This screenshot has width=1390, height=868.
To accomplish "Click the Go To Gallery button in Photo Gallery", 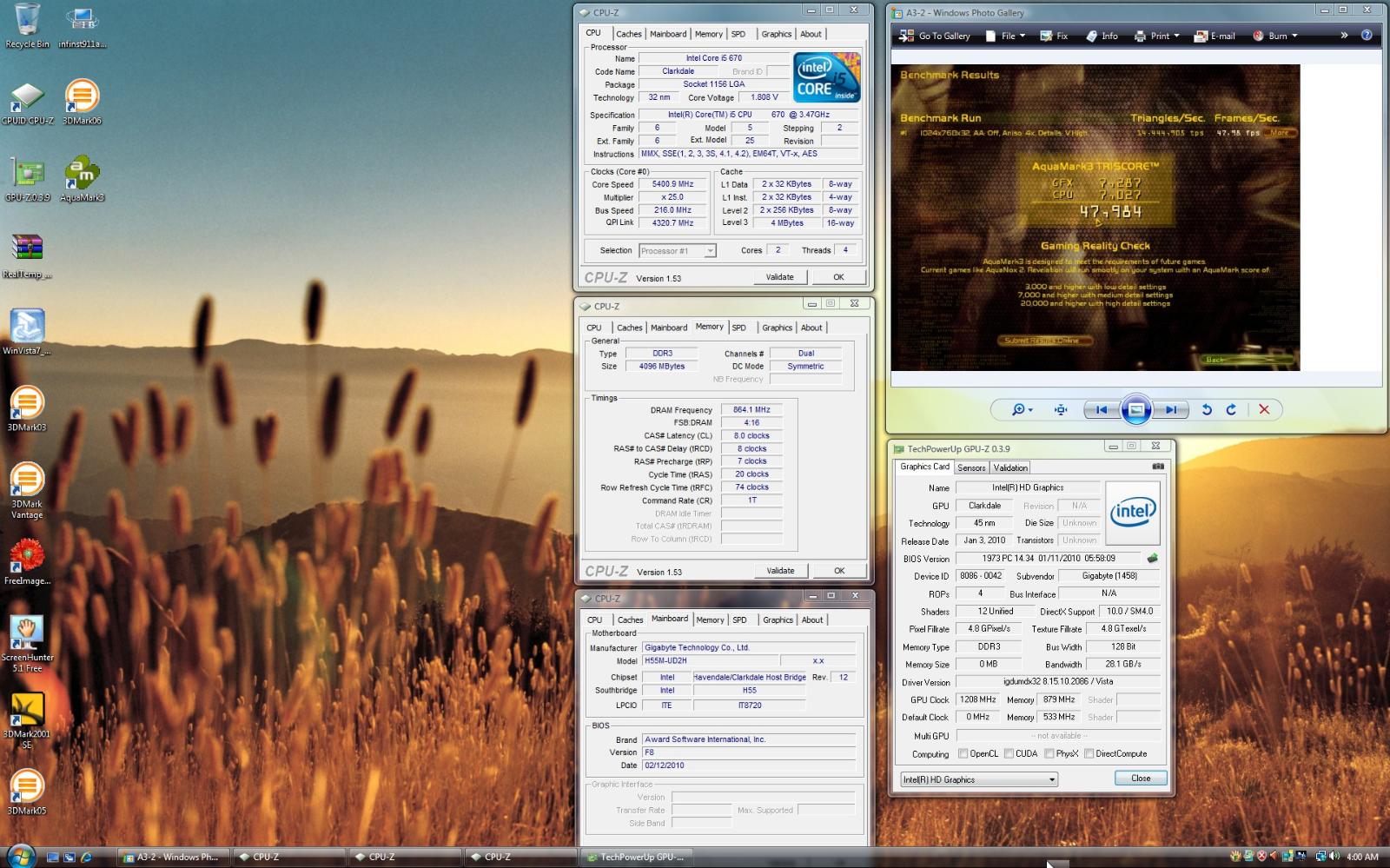I will tap(935, 36).
